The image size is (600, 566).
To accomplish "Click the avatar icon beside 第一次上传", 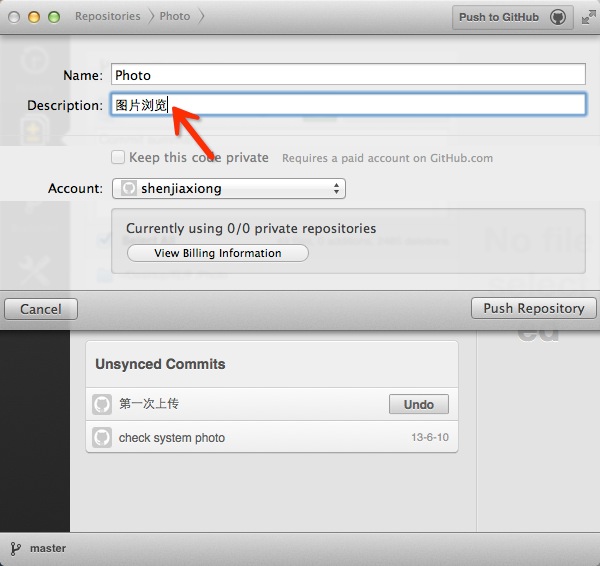I will coord(102,404).
